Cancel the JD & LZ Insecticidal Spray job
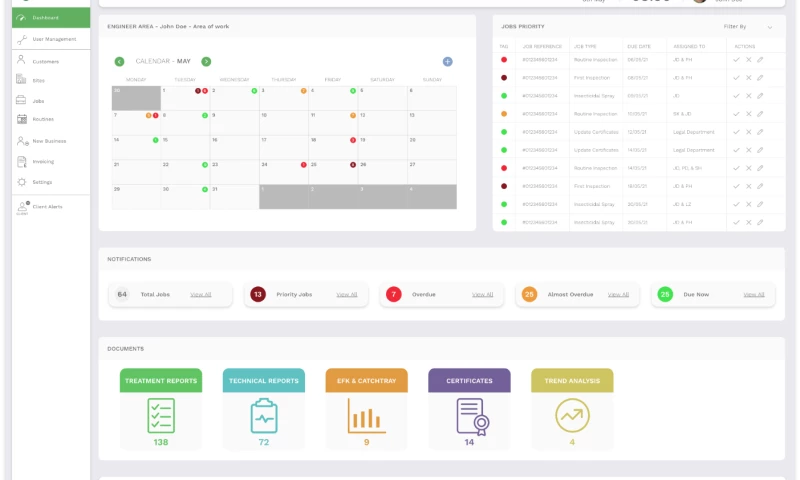Viewport: 800px width, 480px height. coord(748,205)
